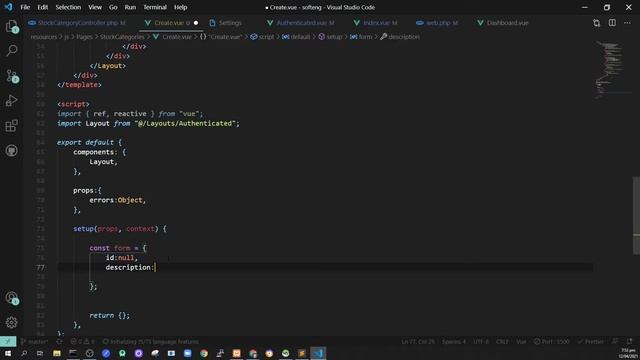Click line number 77 in the gutter
Screen dimensions: 640x360
pos(40,267)
